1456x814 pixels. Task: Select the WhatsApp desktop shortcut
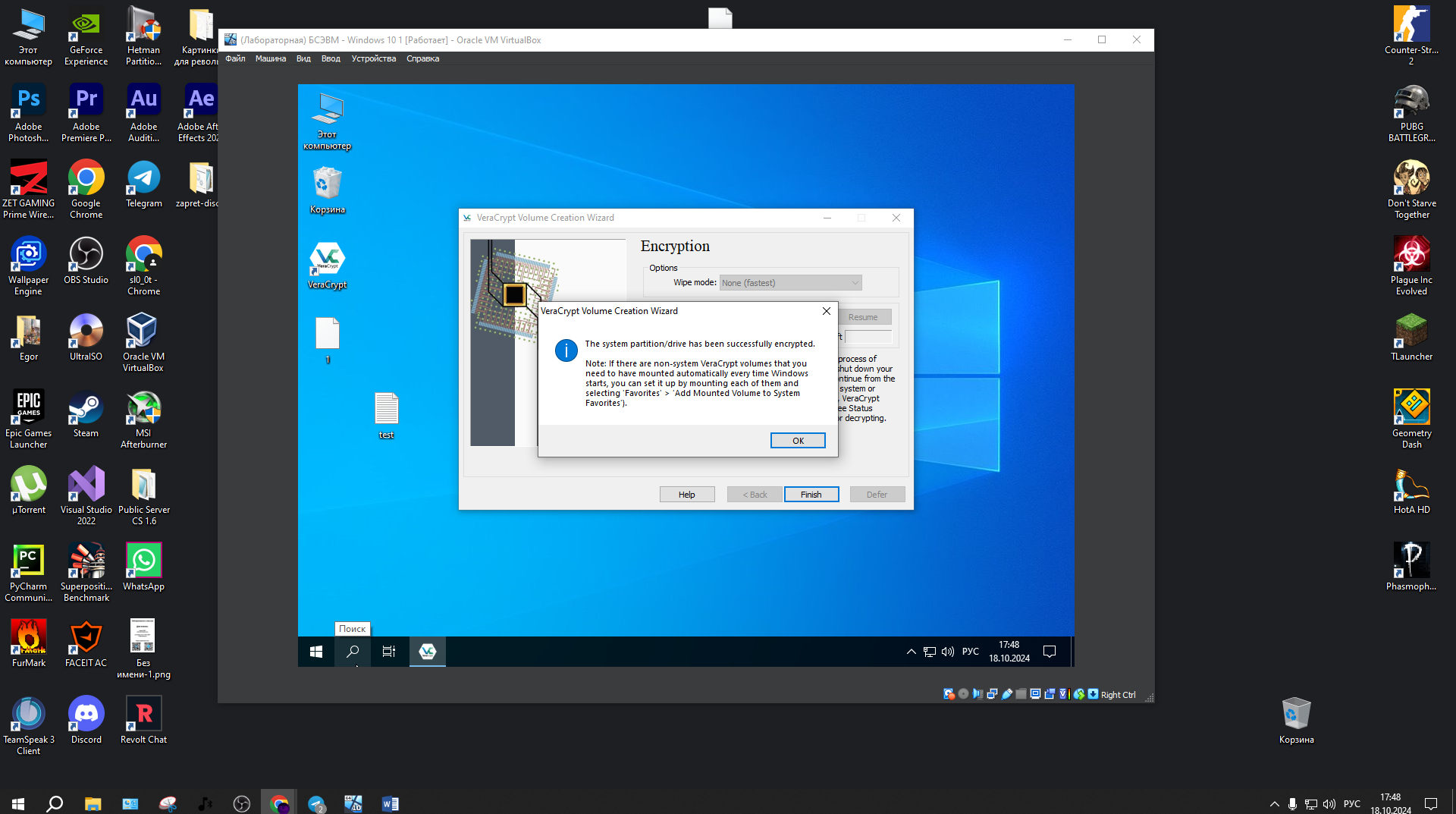[x=144, y=567]
